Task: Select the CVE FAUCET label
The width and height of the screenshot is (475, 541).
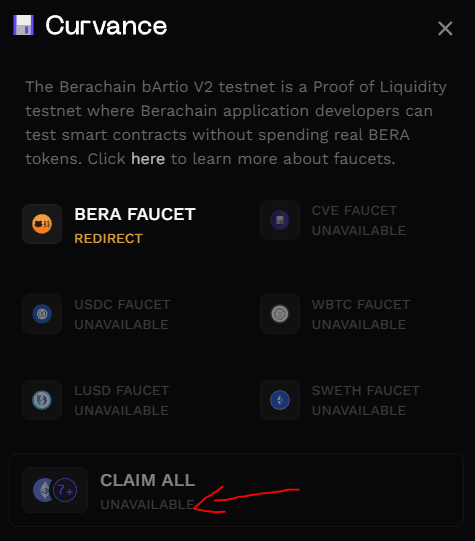Action: click(x=355, y=210)
